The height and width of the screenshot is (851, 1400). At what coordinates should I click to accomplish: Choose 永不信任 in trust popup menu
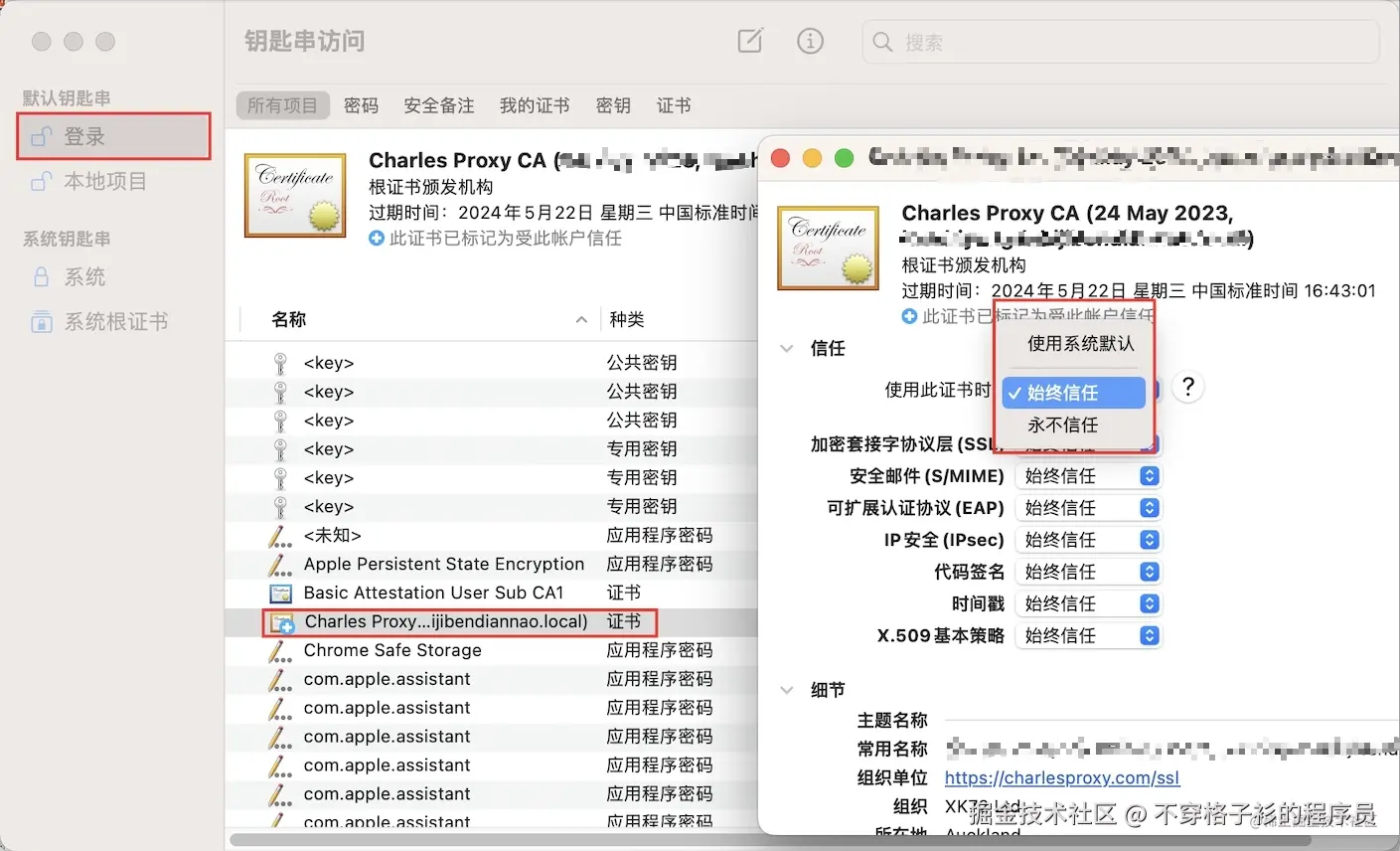(x=1074, y=425)
